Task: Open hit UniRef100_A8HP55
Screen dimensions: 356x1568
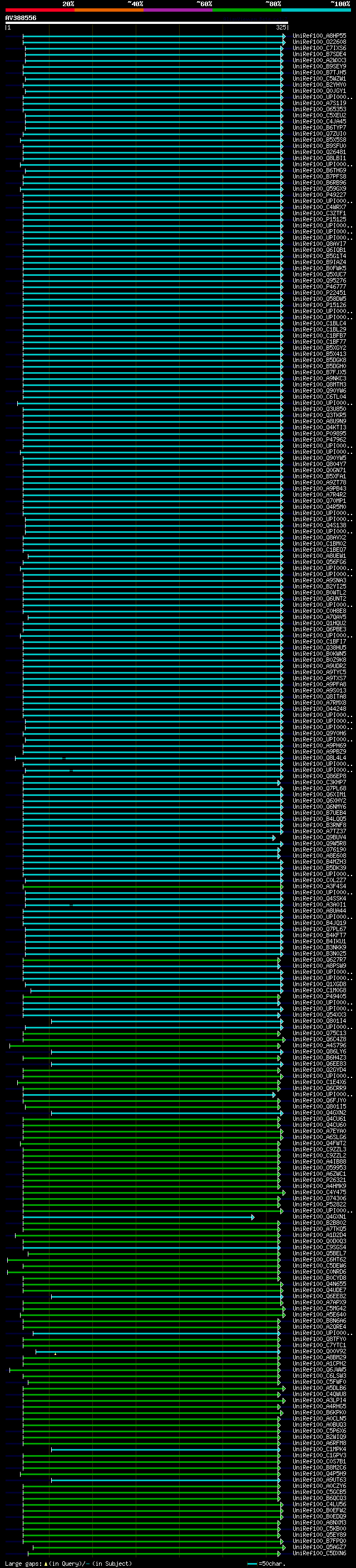Action: pos(319,36)
